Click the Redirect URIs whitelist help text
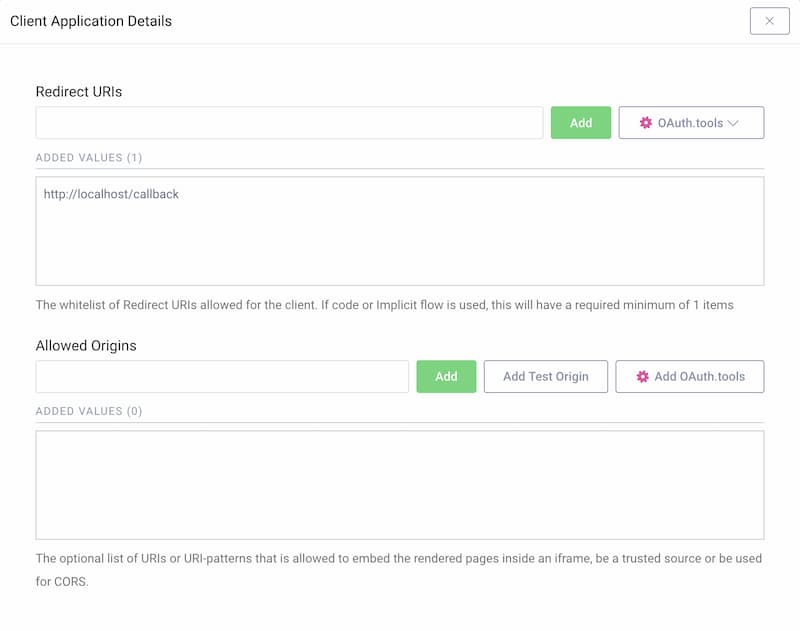This screenshot has width=800, height=631. pos(384,305)
